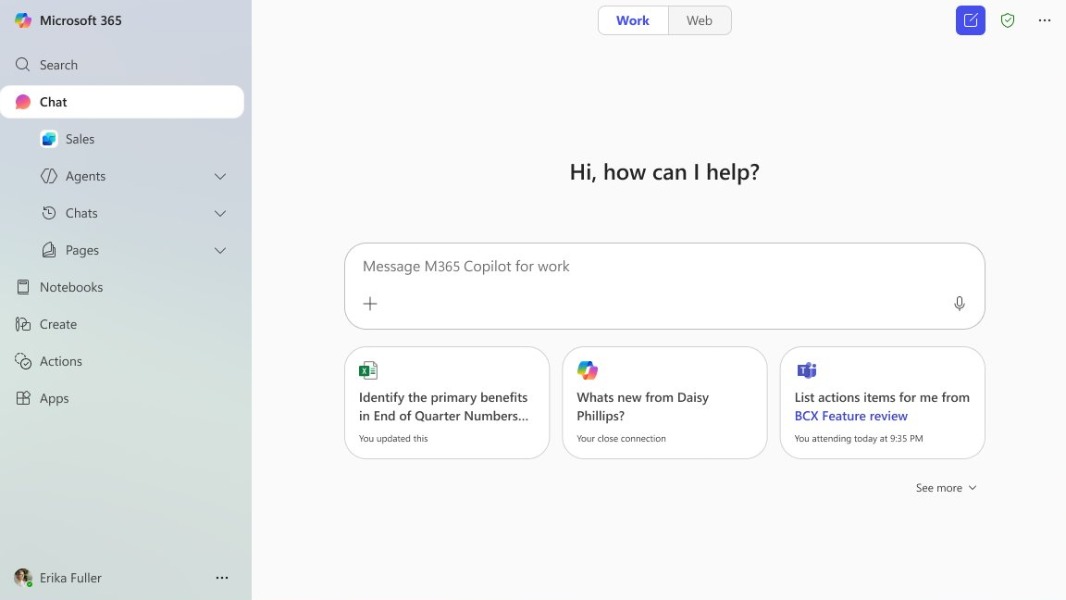Image resolution: width=1066 pixels, height=600 pixels.
Task: Click the Create icon in sidebar
Action: click(x=22, y=324)
